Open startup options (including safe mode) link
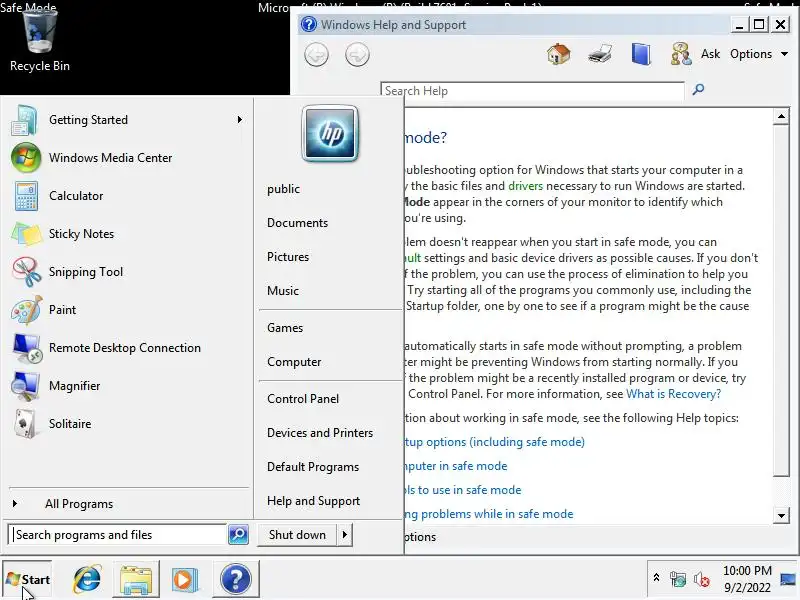Viewport: 800px width, 600px height. pyautogui.click(x=494, y=442)
